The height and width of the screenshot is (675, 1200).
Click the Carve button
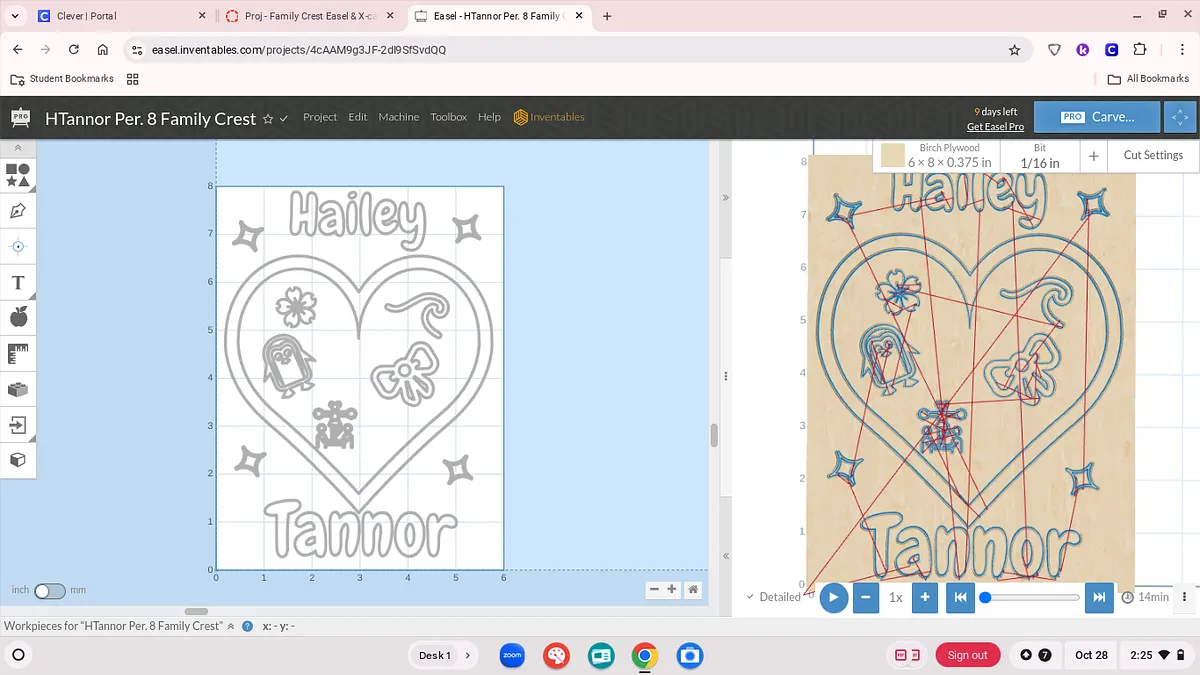pos(1098,117)
